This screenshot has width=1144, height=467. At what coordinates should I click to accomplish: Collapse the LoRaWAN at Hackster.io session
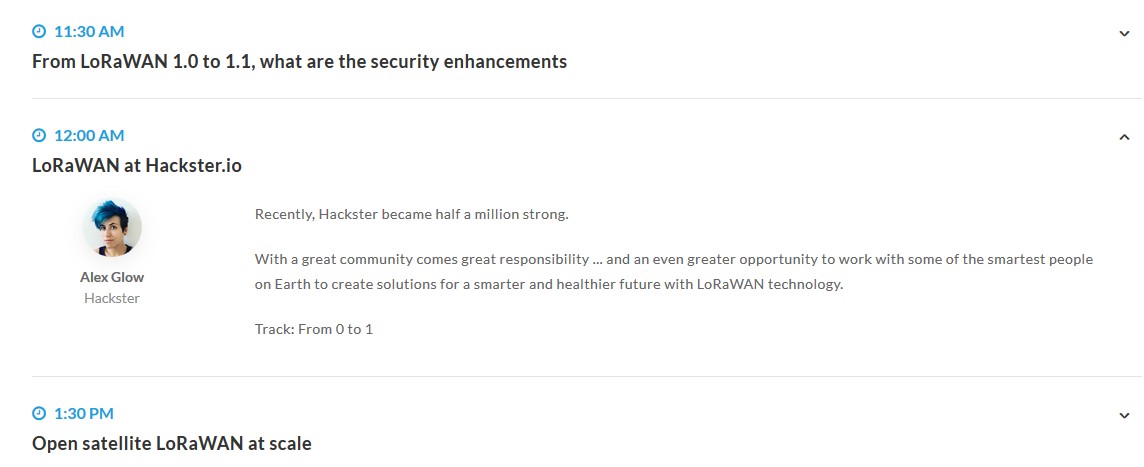point(1124,137)
